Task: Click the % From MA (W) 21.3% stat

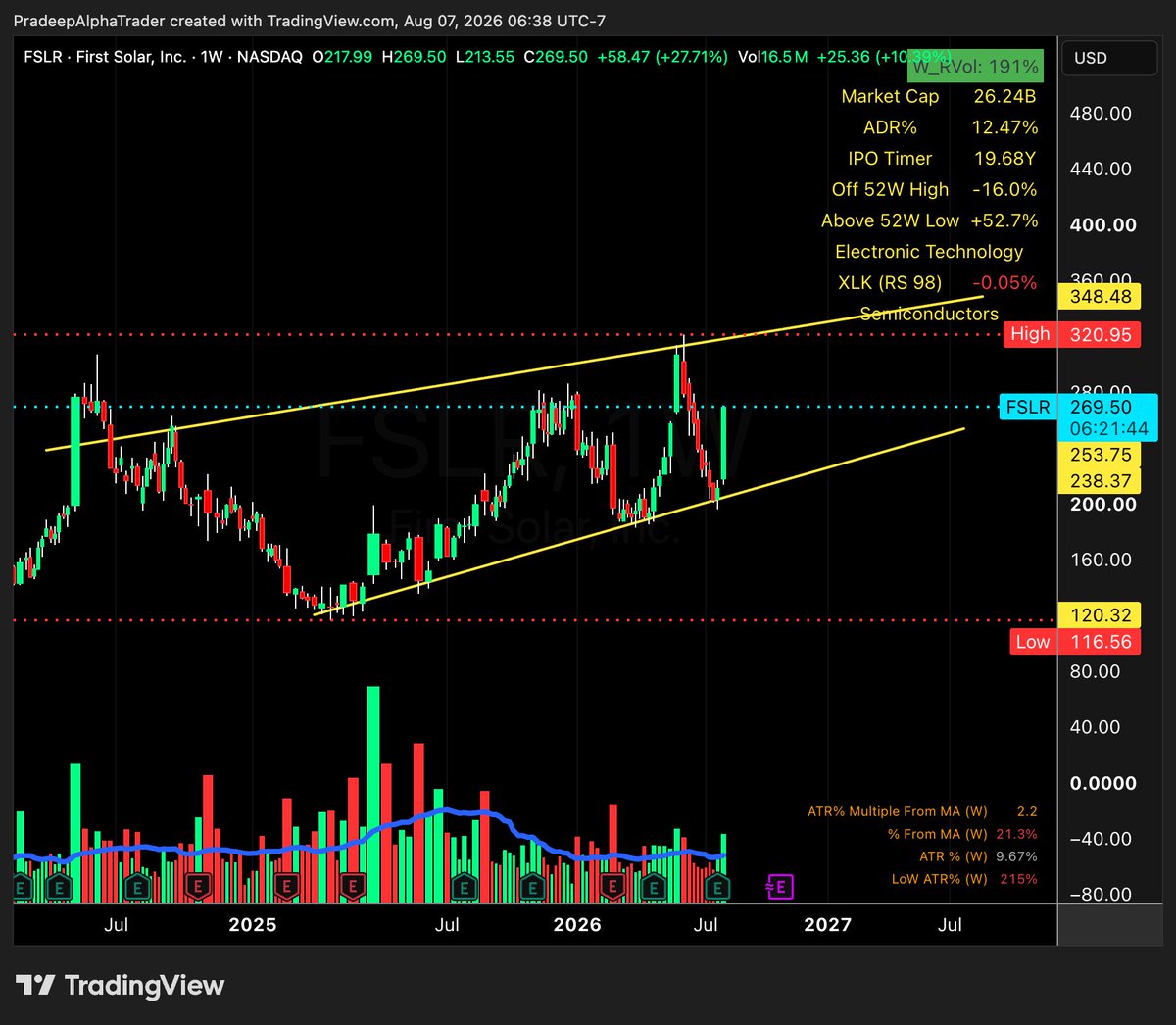Action: (x=962, y=834)
